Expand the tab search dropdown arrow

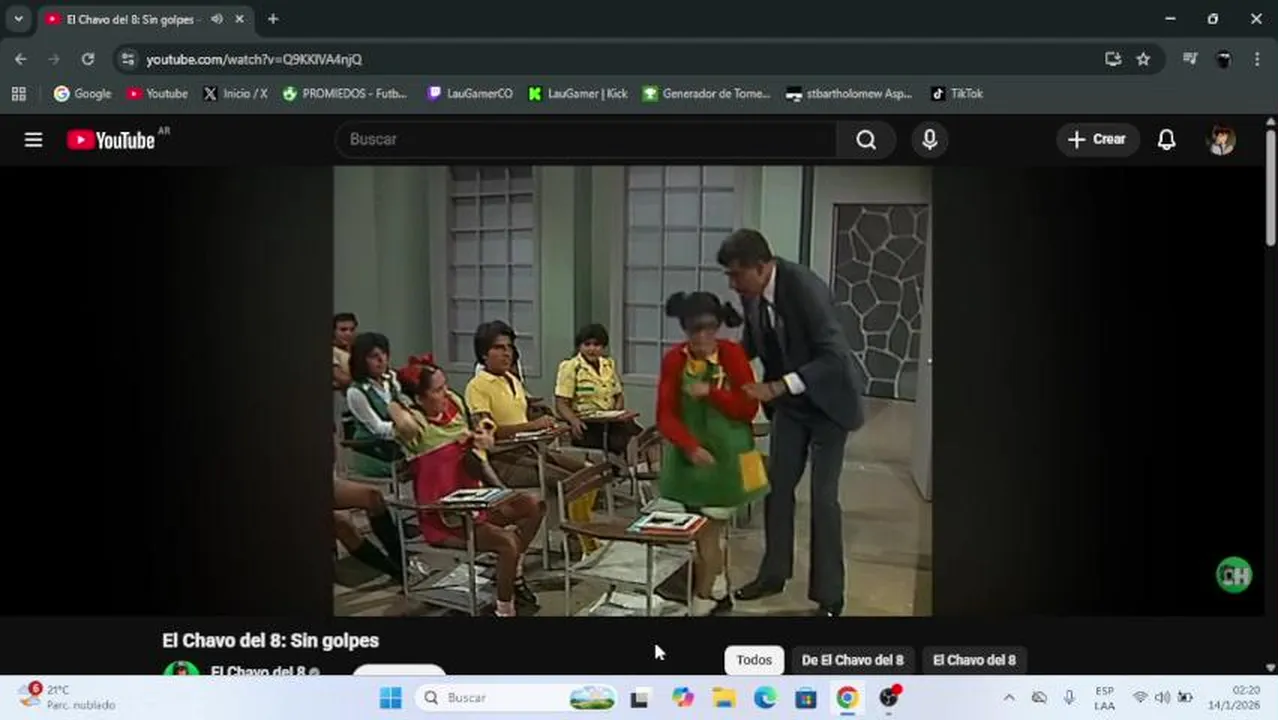click(x=18, y=19)
